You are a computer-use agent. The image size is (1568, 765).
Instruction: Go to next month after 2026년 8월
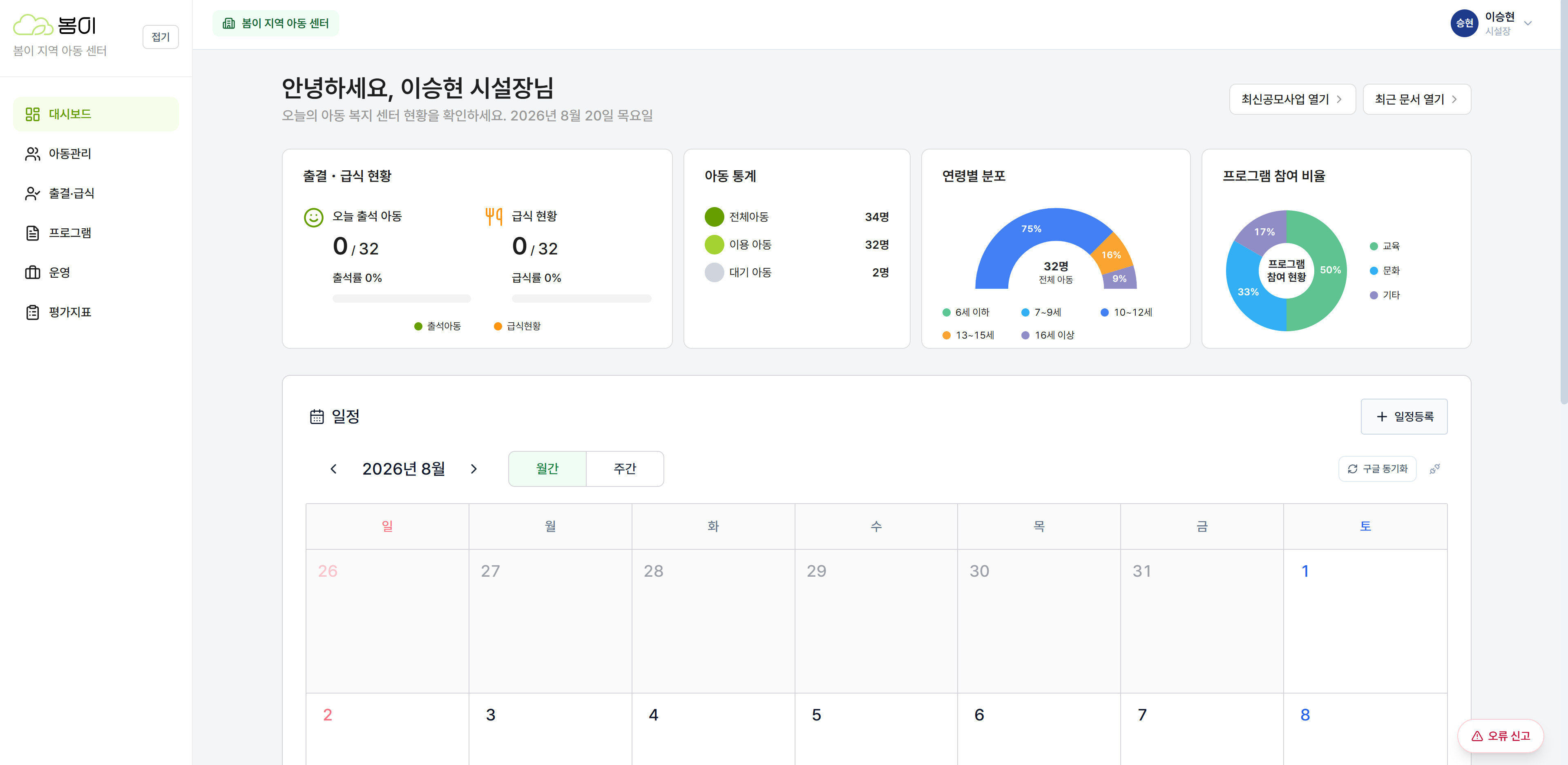474,468
